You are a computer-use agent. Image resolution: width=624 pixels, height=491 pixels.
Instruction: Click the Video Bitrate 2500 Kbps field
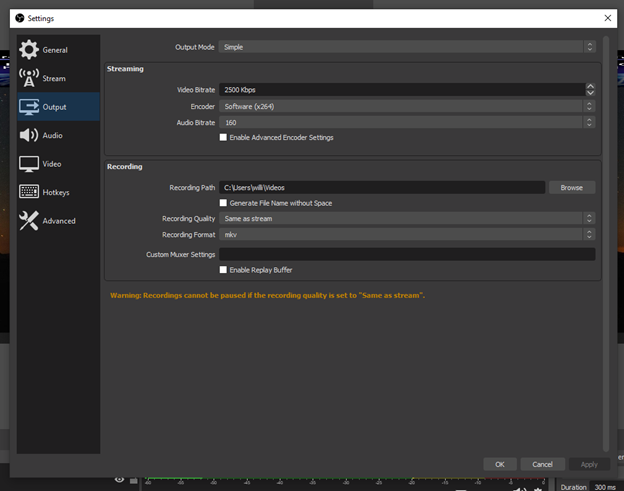point(402,90)
